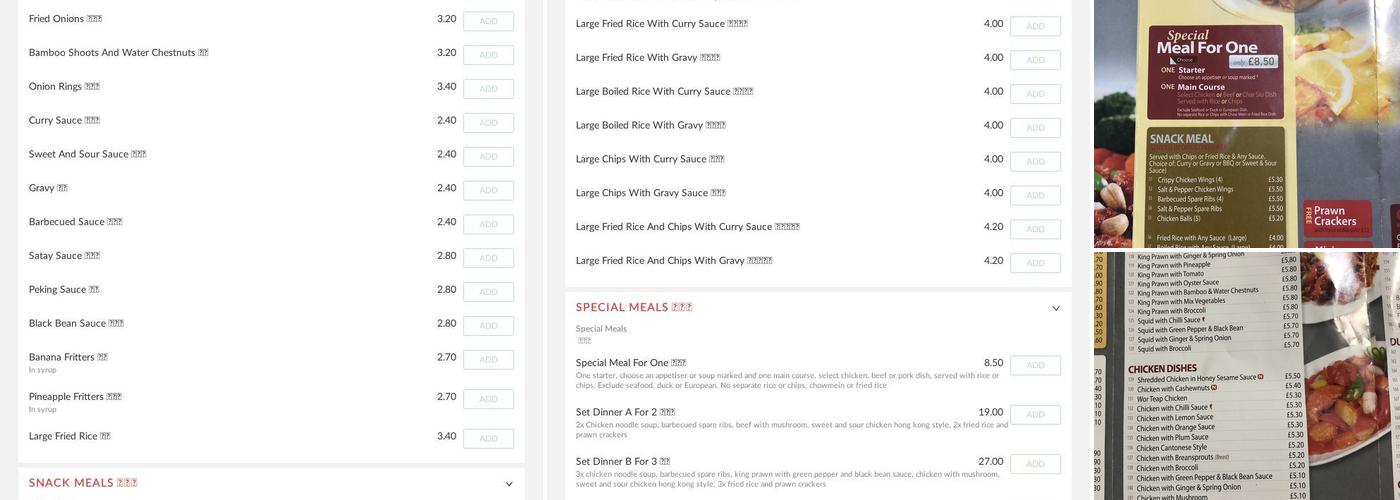The height and width of the screenshot is (500, 1400).
Task: Select the Black Bean Sauce item name
Action: point(67,324)
